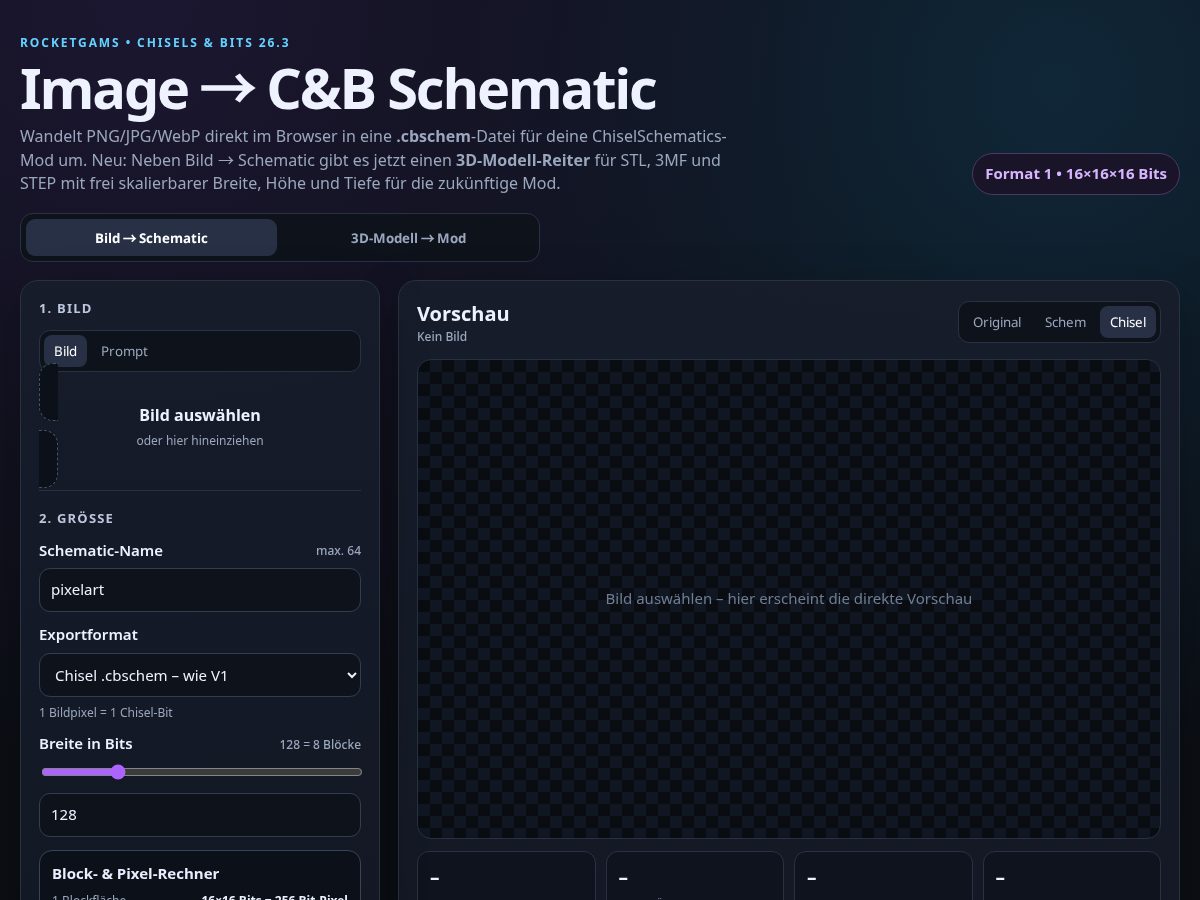Switch to the Bild → Schematic tab

[151, 238]
